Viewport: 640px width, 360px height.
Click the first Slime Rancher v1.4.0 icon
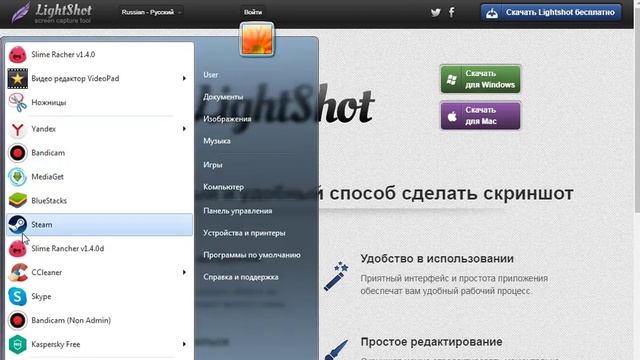tap(18, 54)
